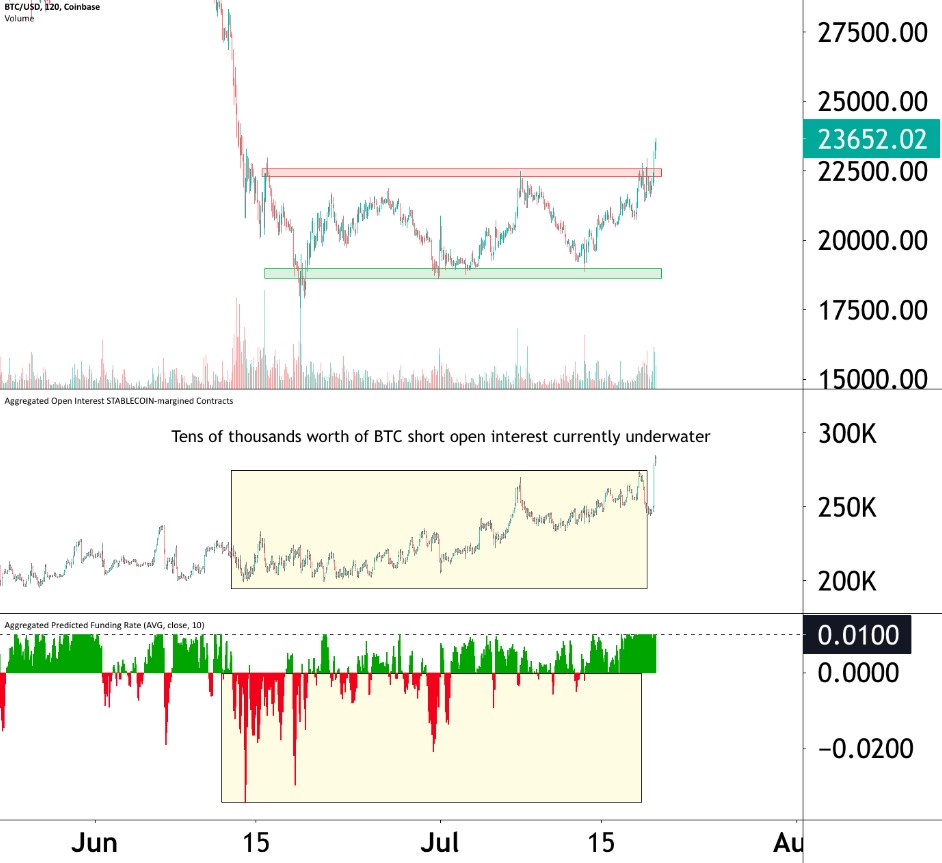The width and height of the screenshot is (942, 863).
Task: Click the 300K open interest axis label
Action: click(848, 435)
